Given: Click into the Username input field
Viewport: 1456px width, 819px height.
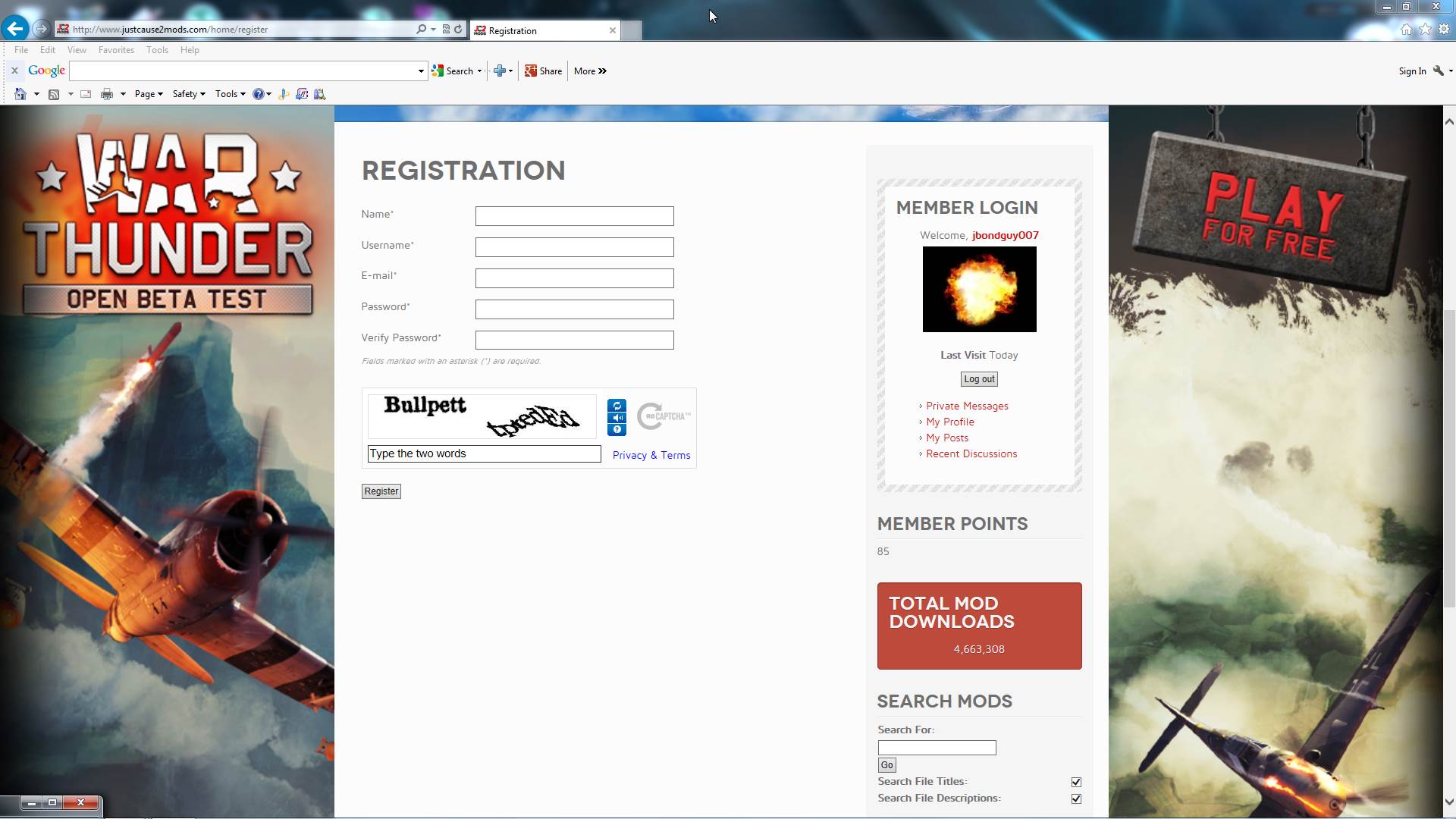Looking at the screenshot, I should pos(574,247).
